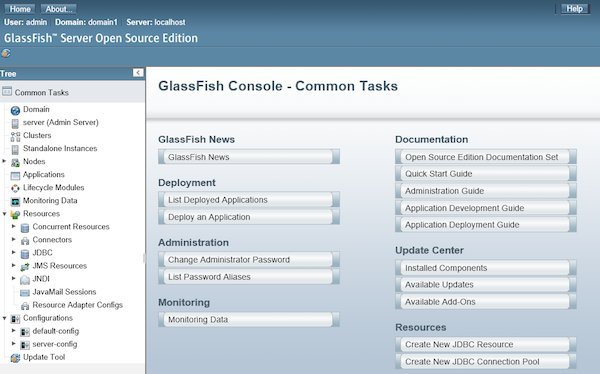The height and width of the screenshot is (374, 600).
Task: Click the server-config icon
Action: (x=25, y=345)
